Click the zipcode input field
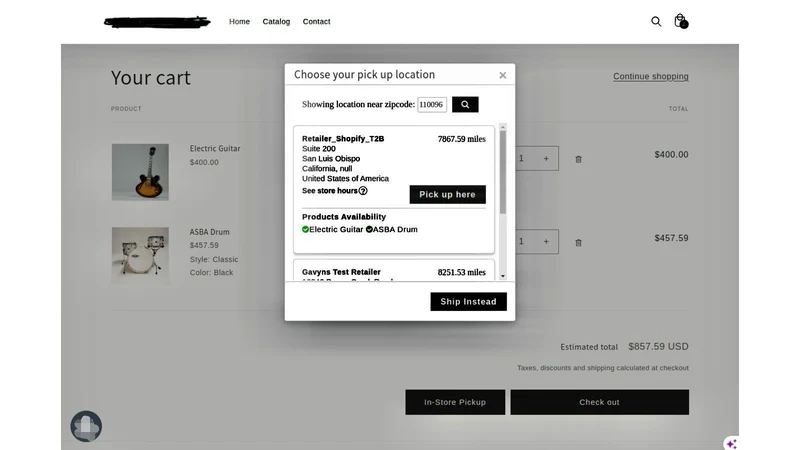800x450 pixels. 432,105
